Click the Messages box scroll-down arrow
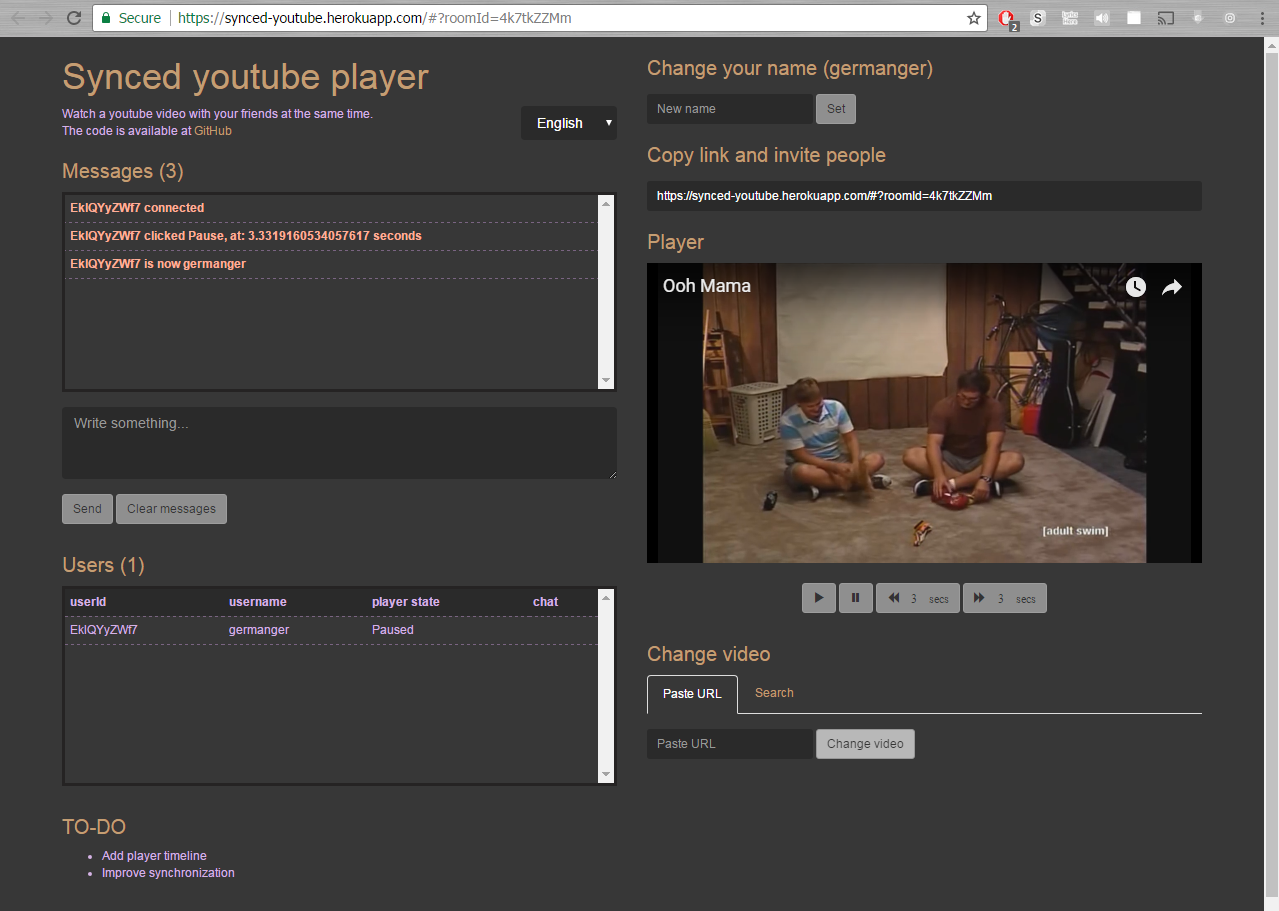 pos(605,381)
